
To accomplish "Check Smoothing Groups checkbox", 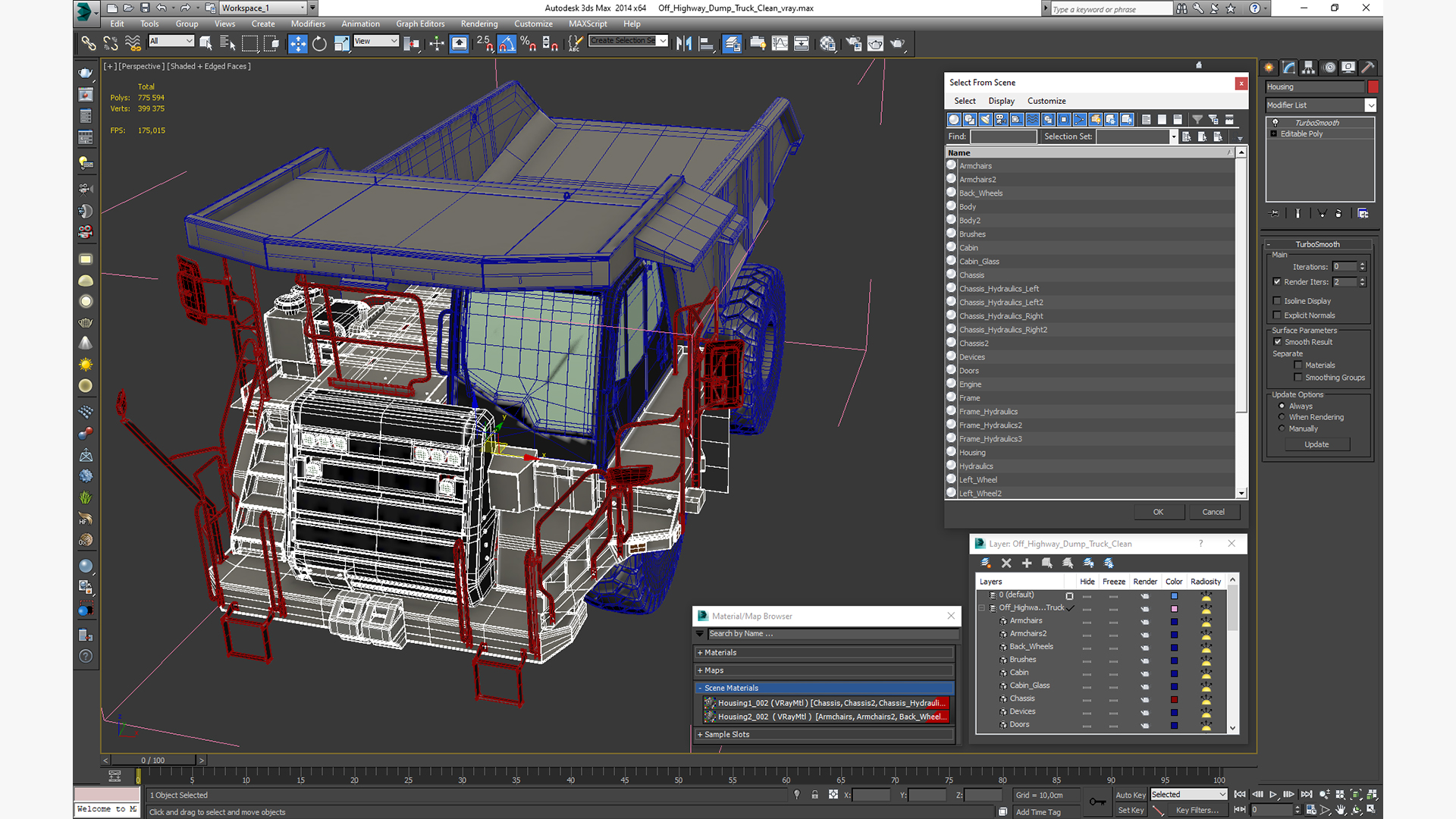I will [1298, 378].
